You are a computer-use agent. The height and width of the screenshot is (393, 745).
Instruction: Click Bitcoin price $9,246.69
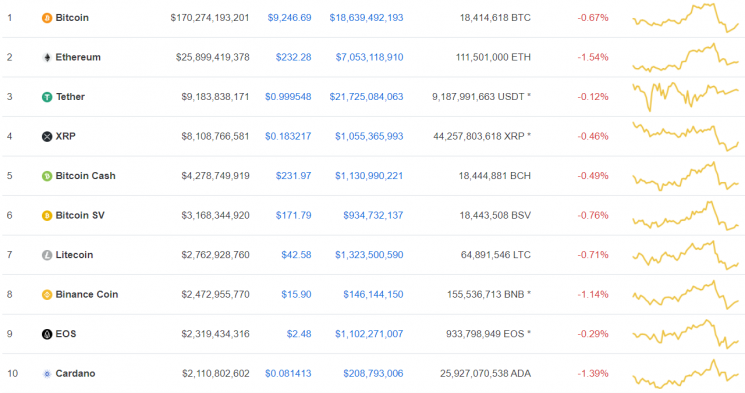[289, 18]
